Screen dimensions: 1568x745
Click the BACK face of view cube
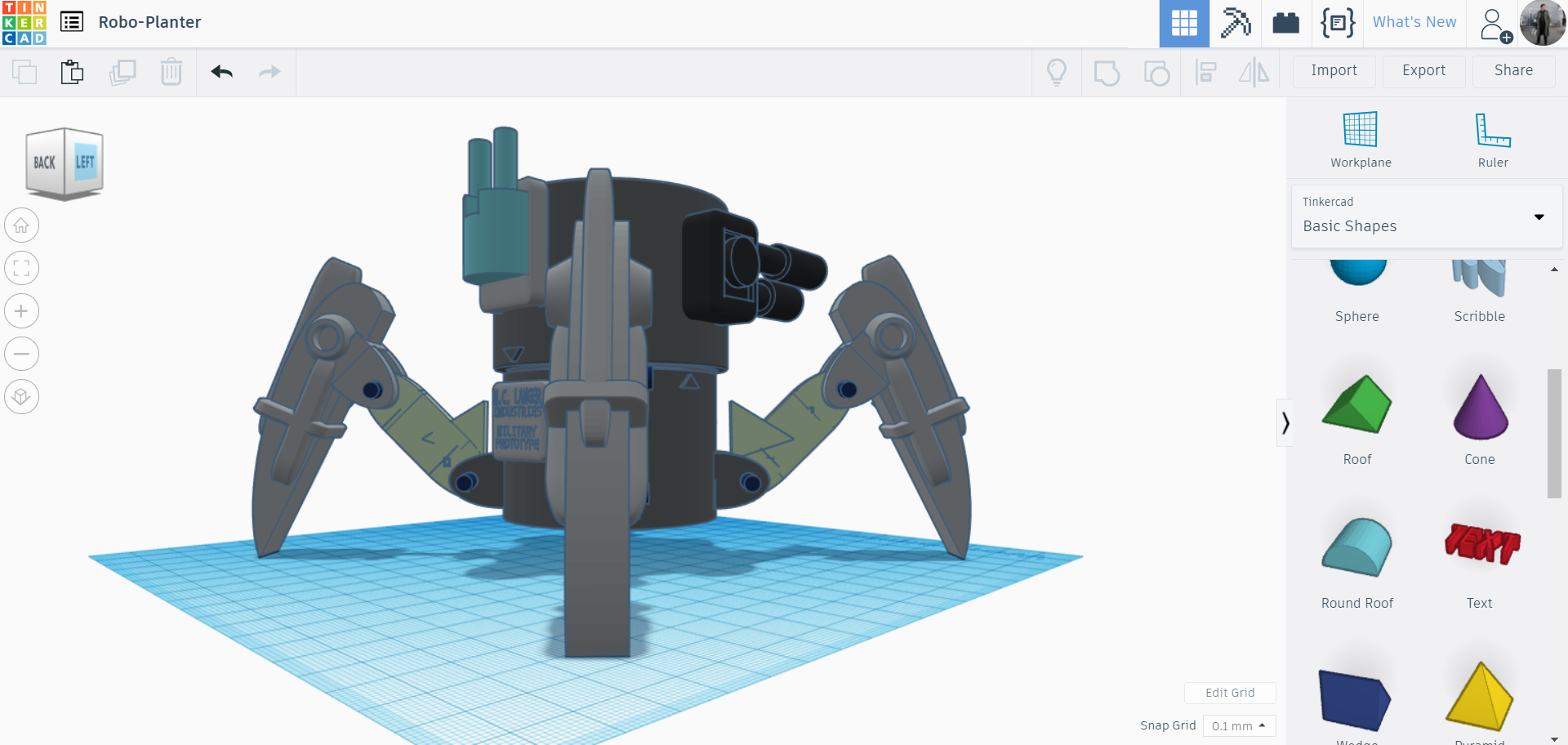click(45, 163)
